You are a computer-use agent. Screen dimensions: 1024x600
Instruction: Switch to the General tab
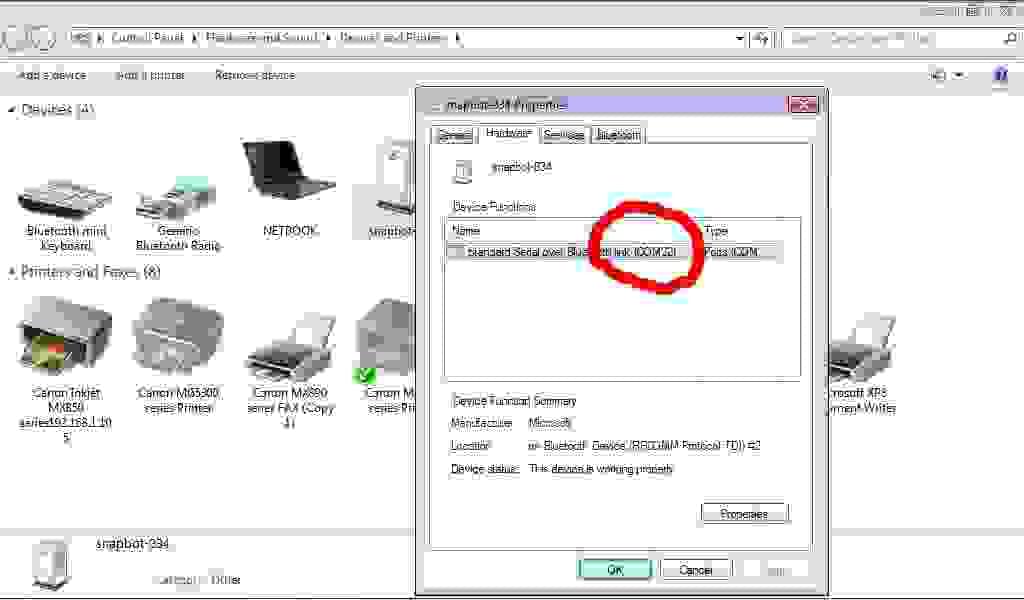point(455,134)
